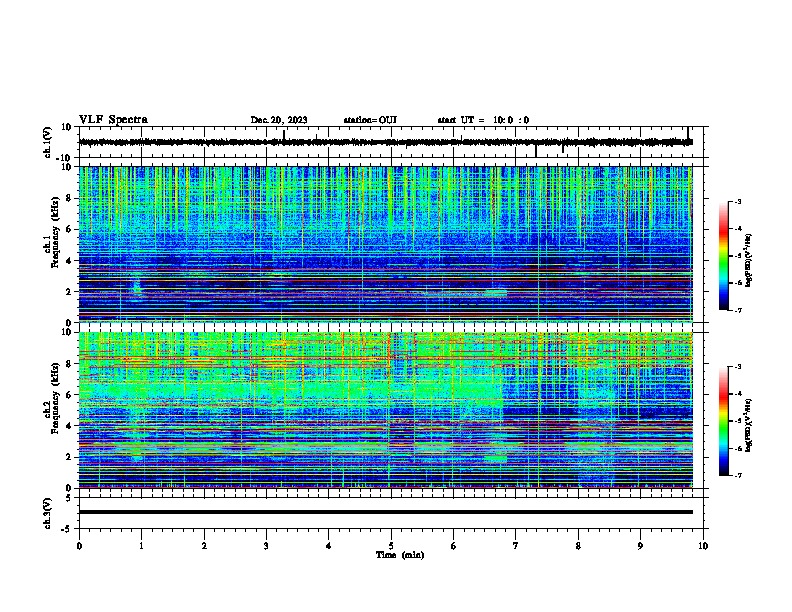This screenshot has height=612, width=792.
Task: Click the time axis tick label '6'
Action: point(453,546)
